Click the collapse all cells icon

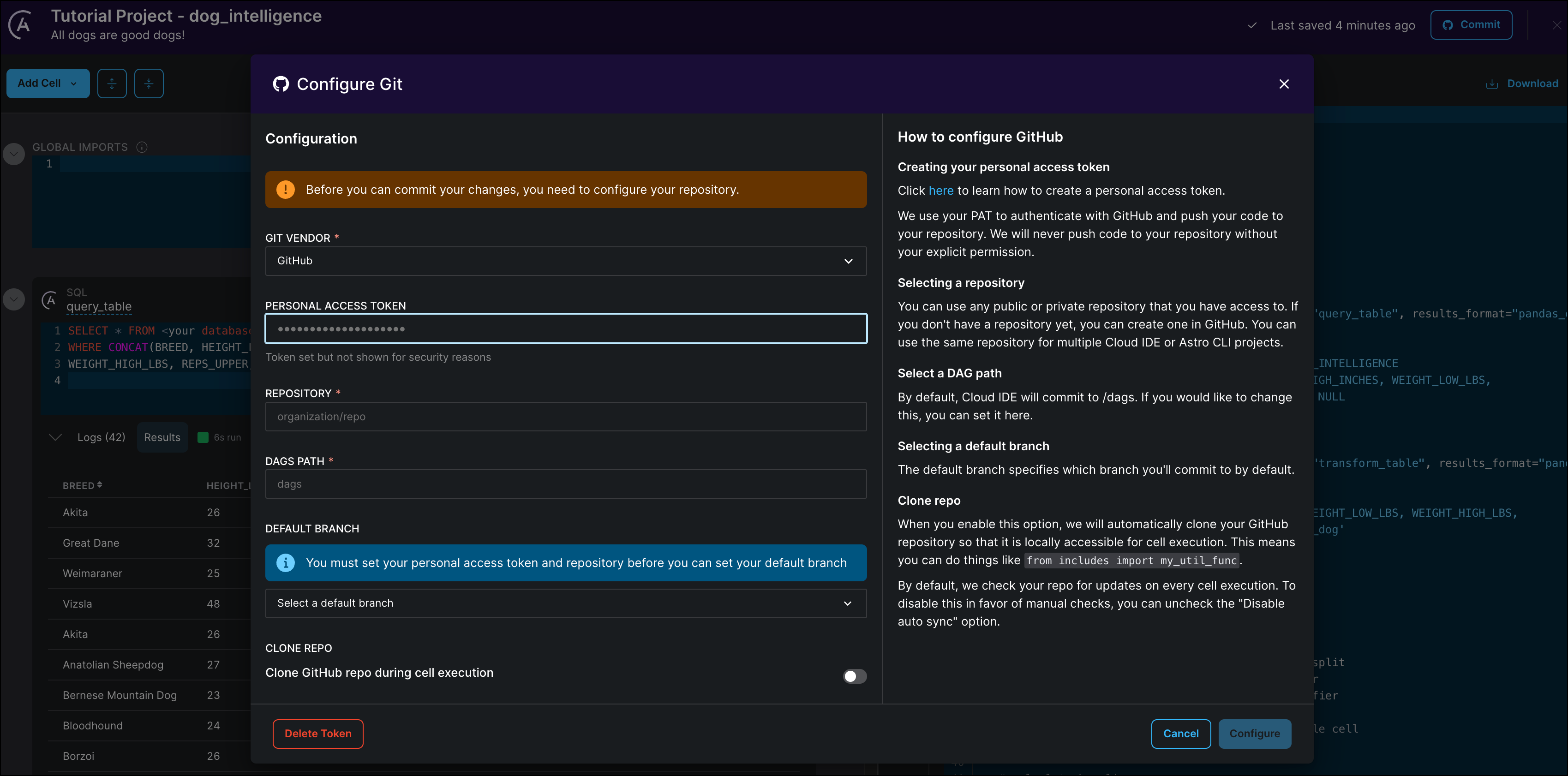pos(149,83)
